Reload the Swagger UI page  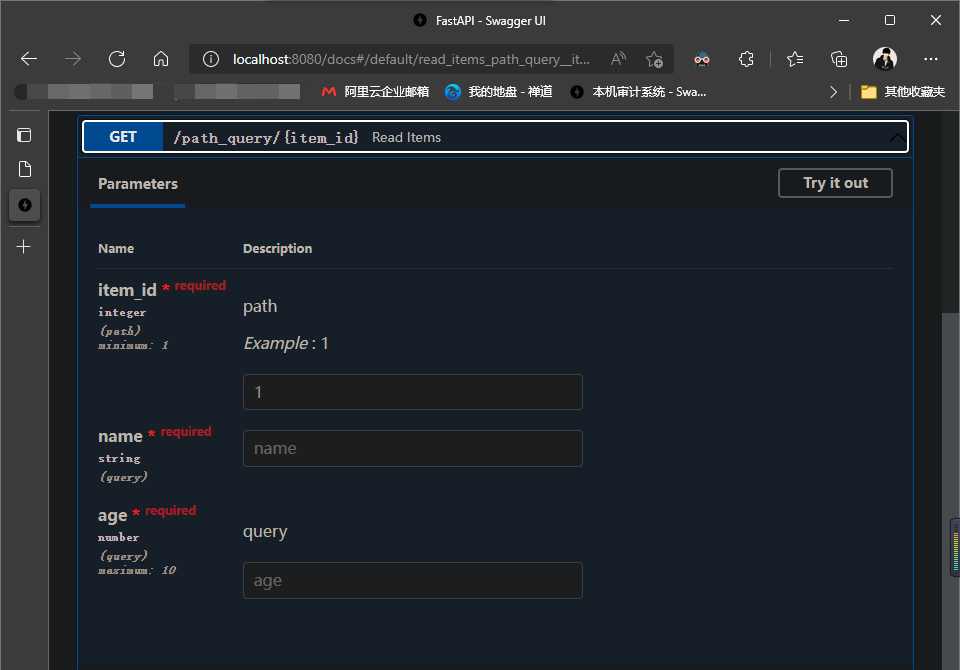[x=117, y=59]
